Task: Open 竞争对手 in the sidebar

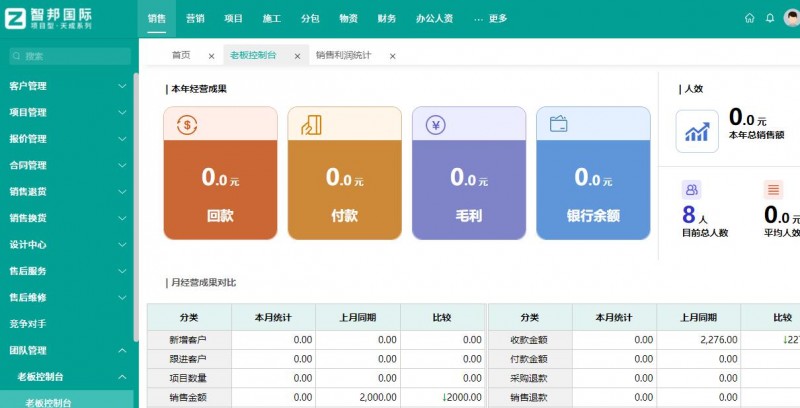Action: (x=28, y=324)
